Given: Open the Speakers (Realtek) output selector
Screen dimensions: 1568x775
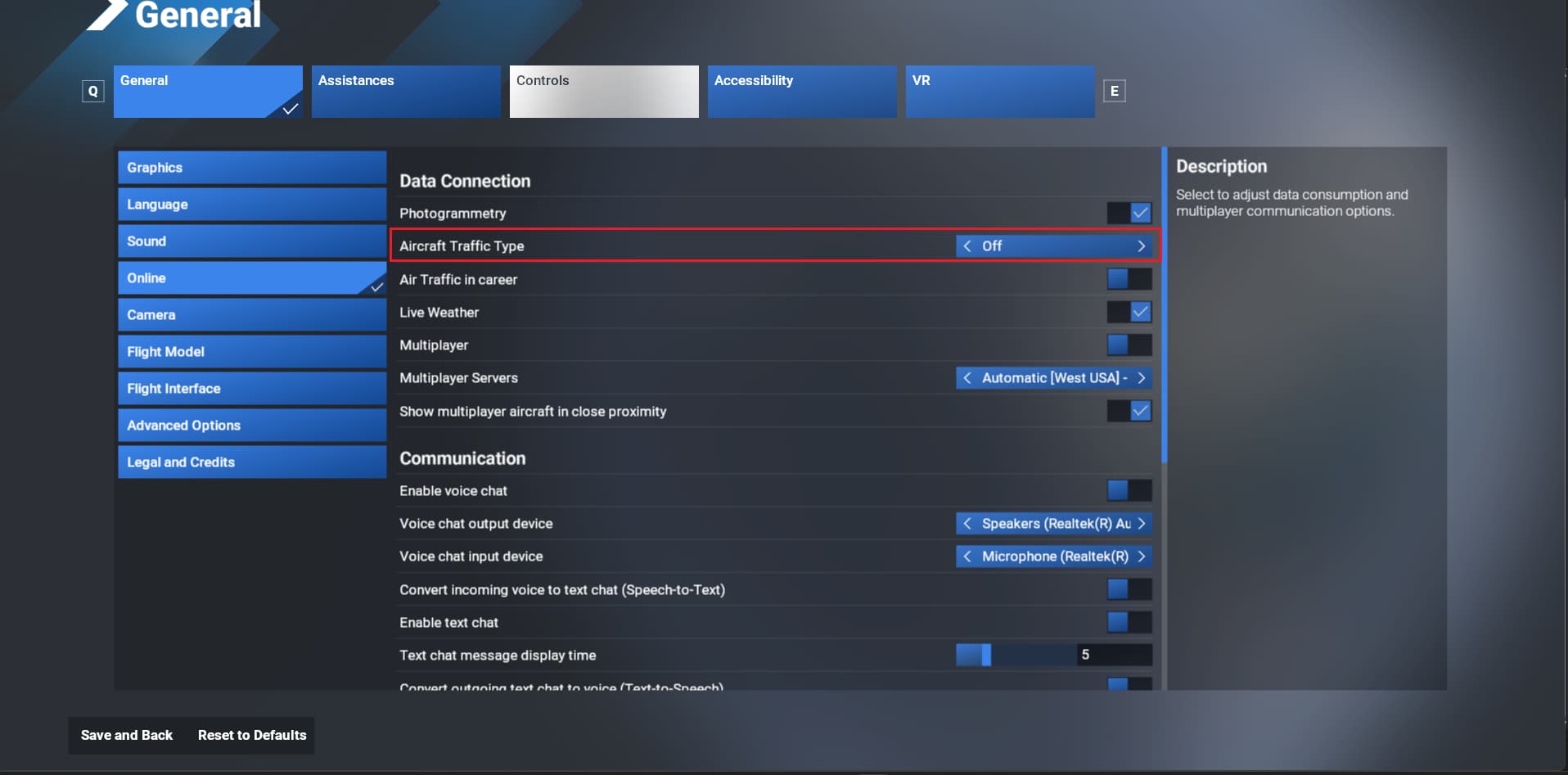Looking at the screenshot, I should (1054, 524).
